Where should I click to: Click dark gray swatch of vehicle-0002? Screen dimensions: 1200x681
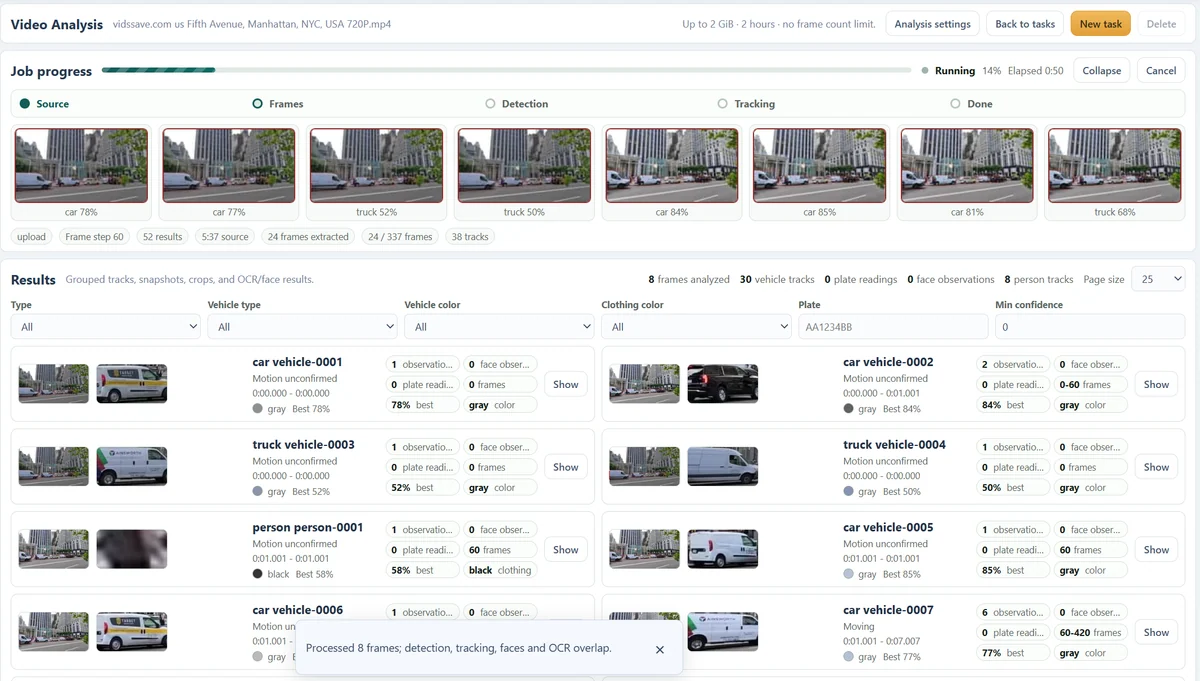(x=849, y=409)
